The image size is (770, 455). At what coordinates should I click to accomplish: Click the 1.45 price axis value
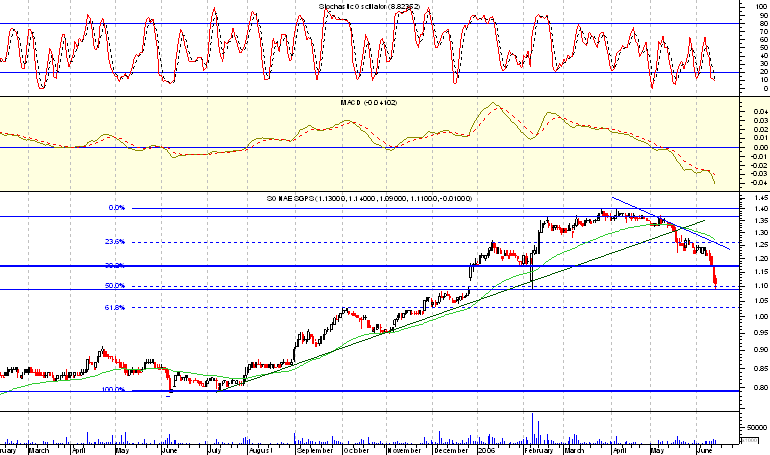pyautogui.click(x=763, y=198)
